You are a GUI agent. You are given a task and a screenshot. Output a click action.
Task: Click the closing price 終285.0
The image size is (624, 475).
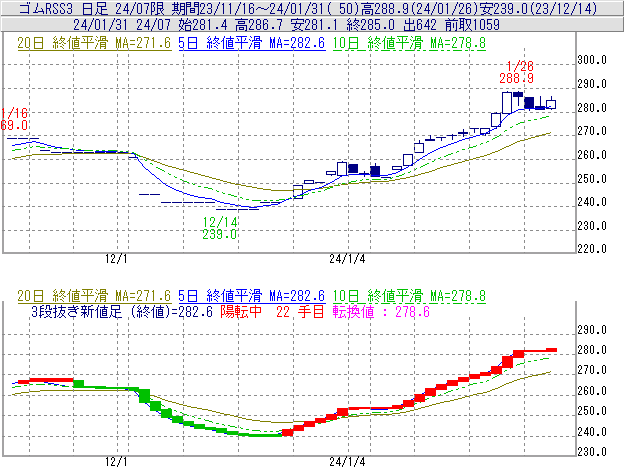pos(370,25)
